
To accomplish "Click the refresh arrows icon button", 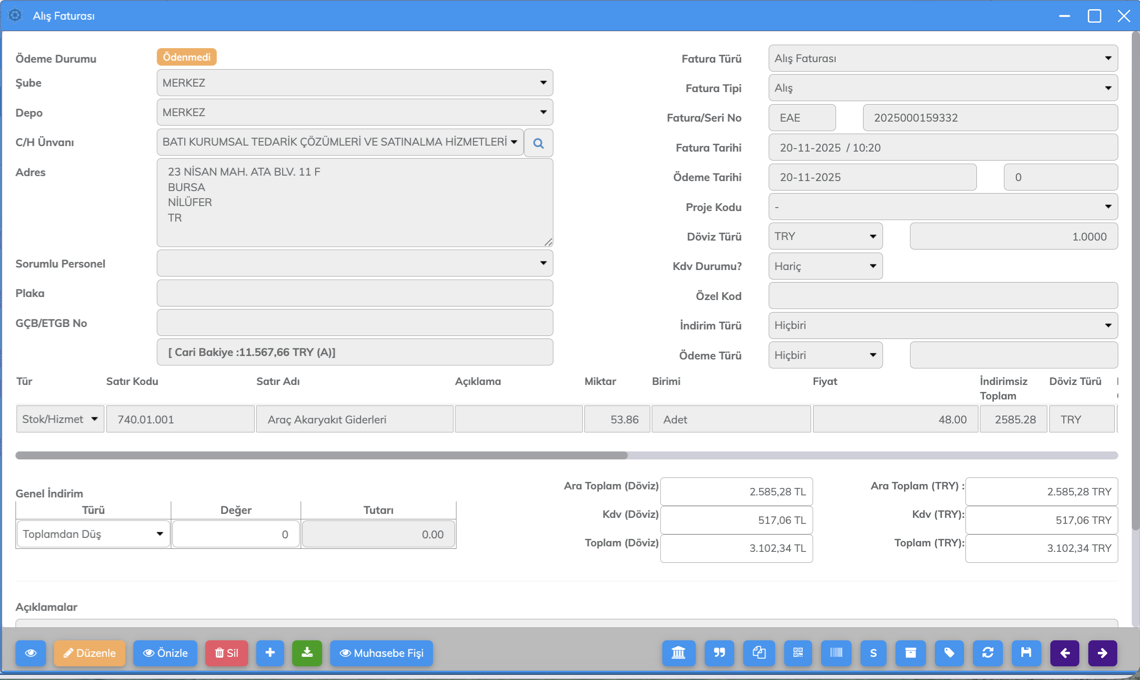I will click(988, 653).
